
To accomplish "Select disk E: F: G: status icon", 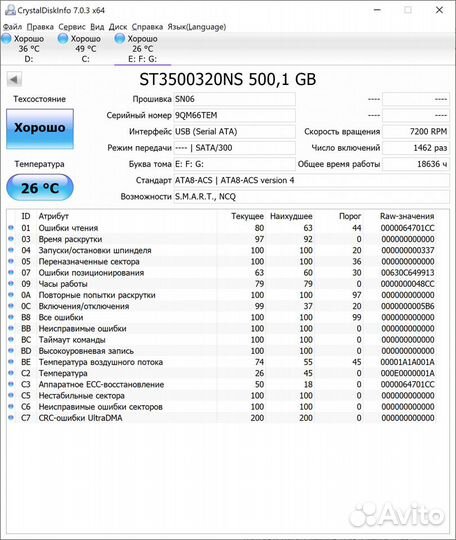I will (120, 39).
